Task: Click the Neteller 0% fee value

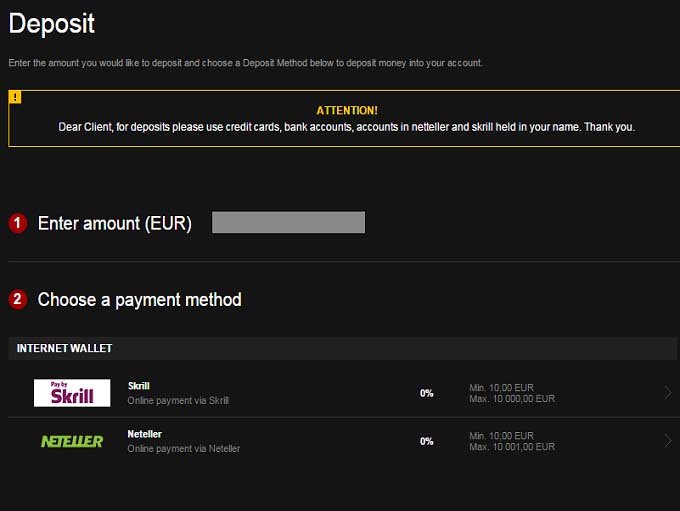Action: (x=427, y=441)
